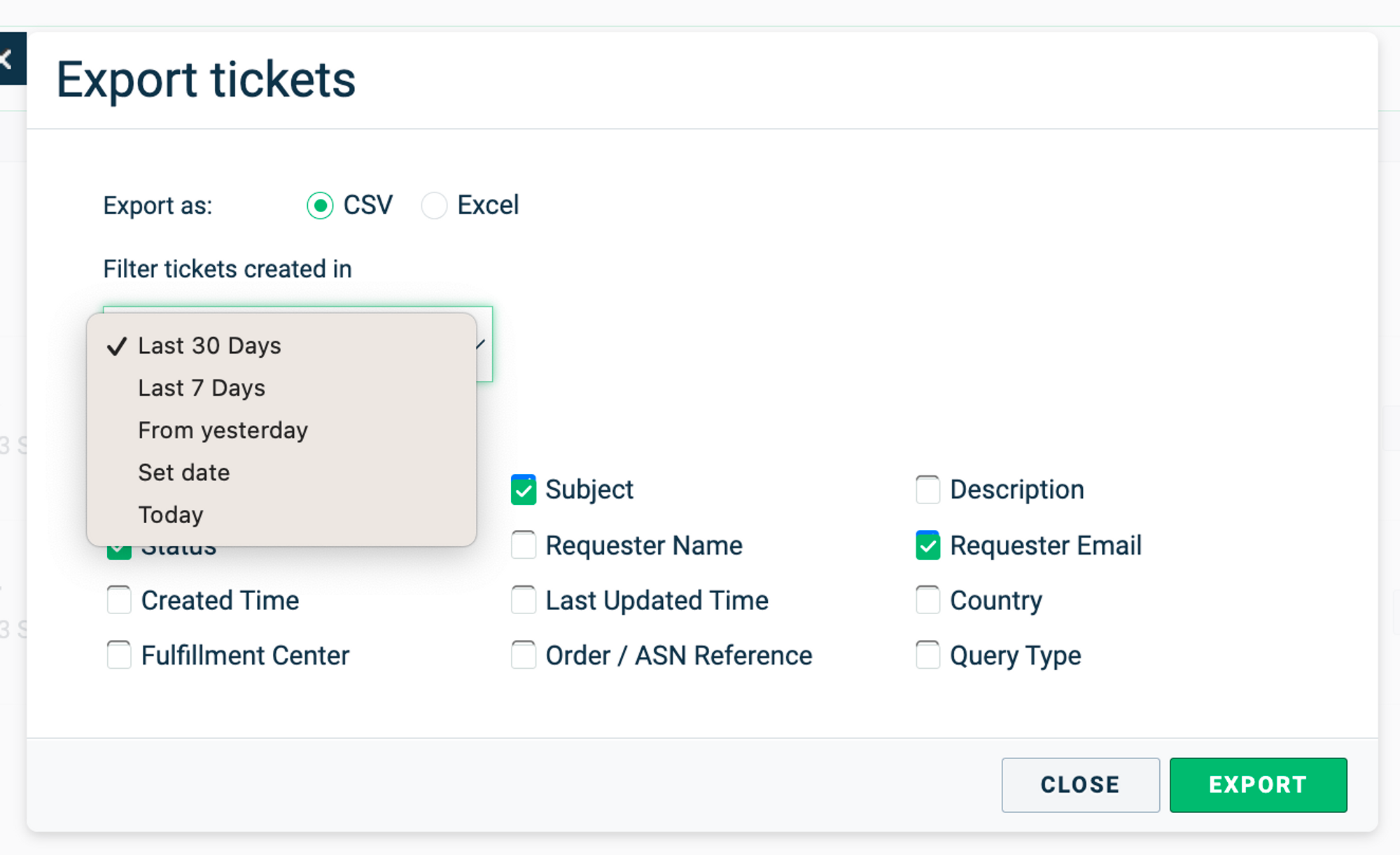The image size is (1400, 855).
Task: Tick the Country field checkbox
Action: click(x=927, y=600)
